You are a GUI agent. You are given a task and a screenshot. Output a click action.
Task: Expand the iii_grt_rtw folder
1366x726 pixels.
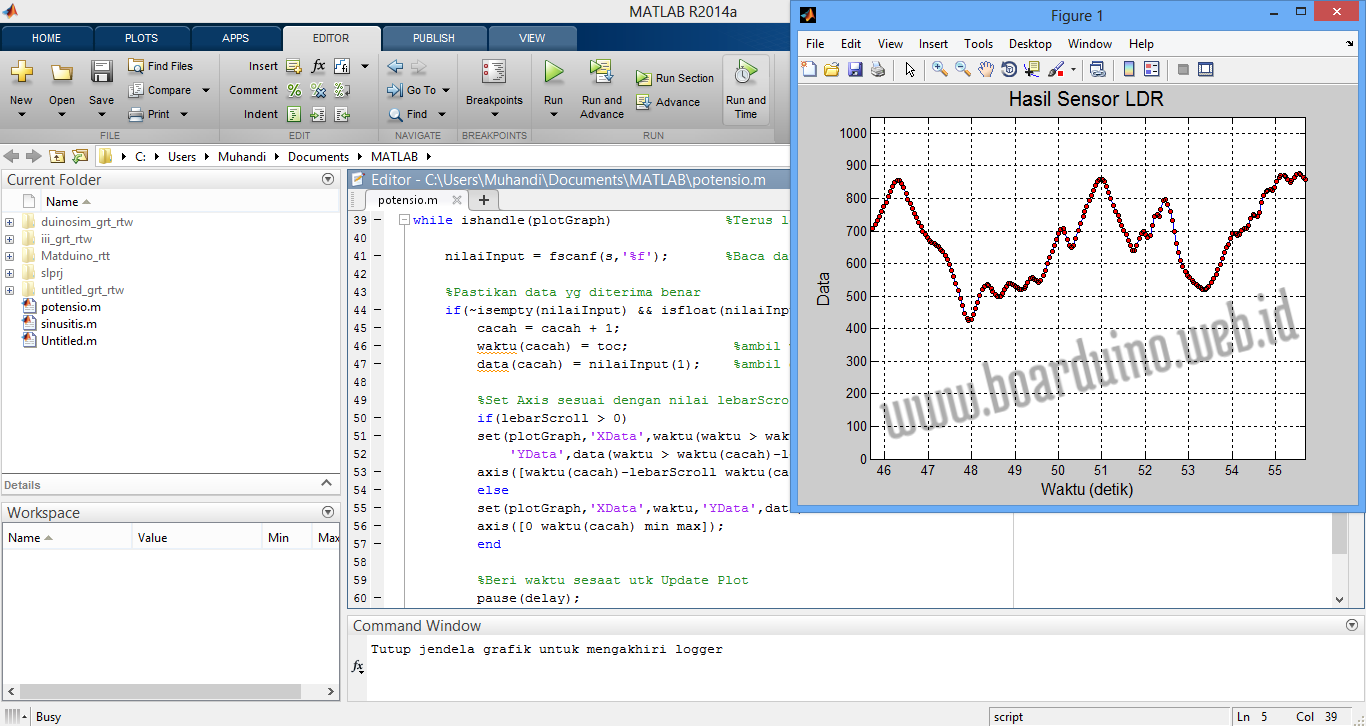10,239
